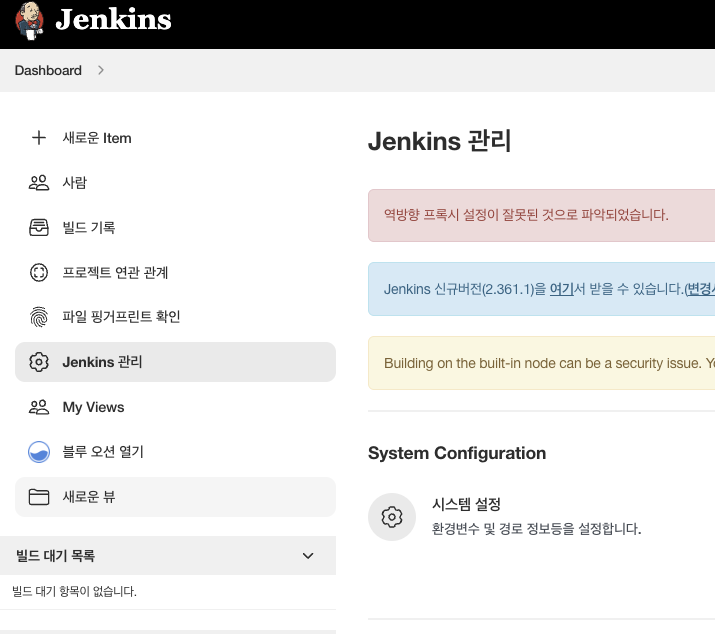Click the plus icon for 새로운 Item
This screenshot has width=715, height=634.
point(39,138)
